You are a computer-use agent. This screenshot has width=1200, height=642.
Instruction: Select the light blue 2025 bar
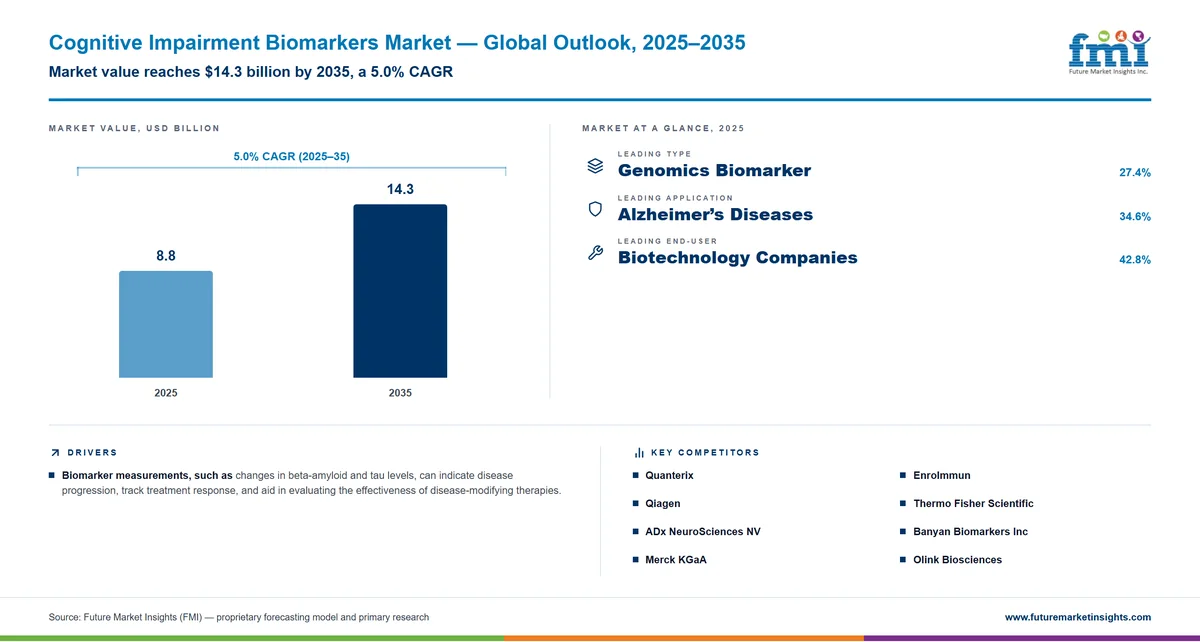click(166, 324)
